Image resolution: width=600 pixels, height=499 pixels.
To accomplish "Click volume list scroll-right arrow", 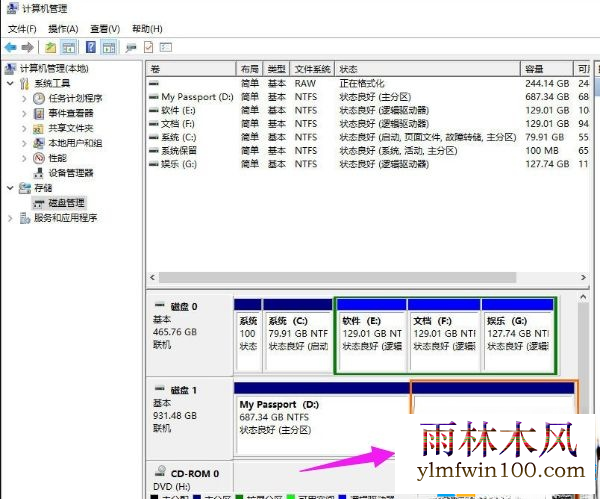I will [x=583, y=277].
